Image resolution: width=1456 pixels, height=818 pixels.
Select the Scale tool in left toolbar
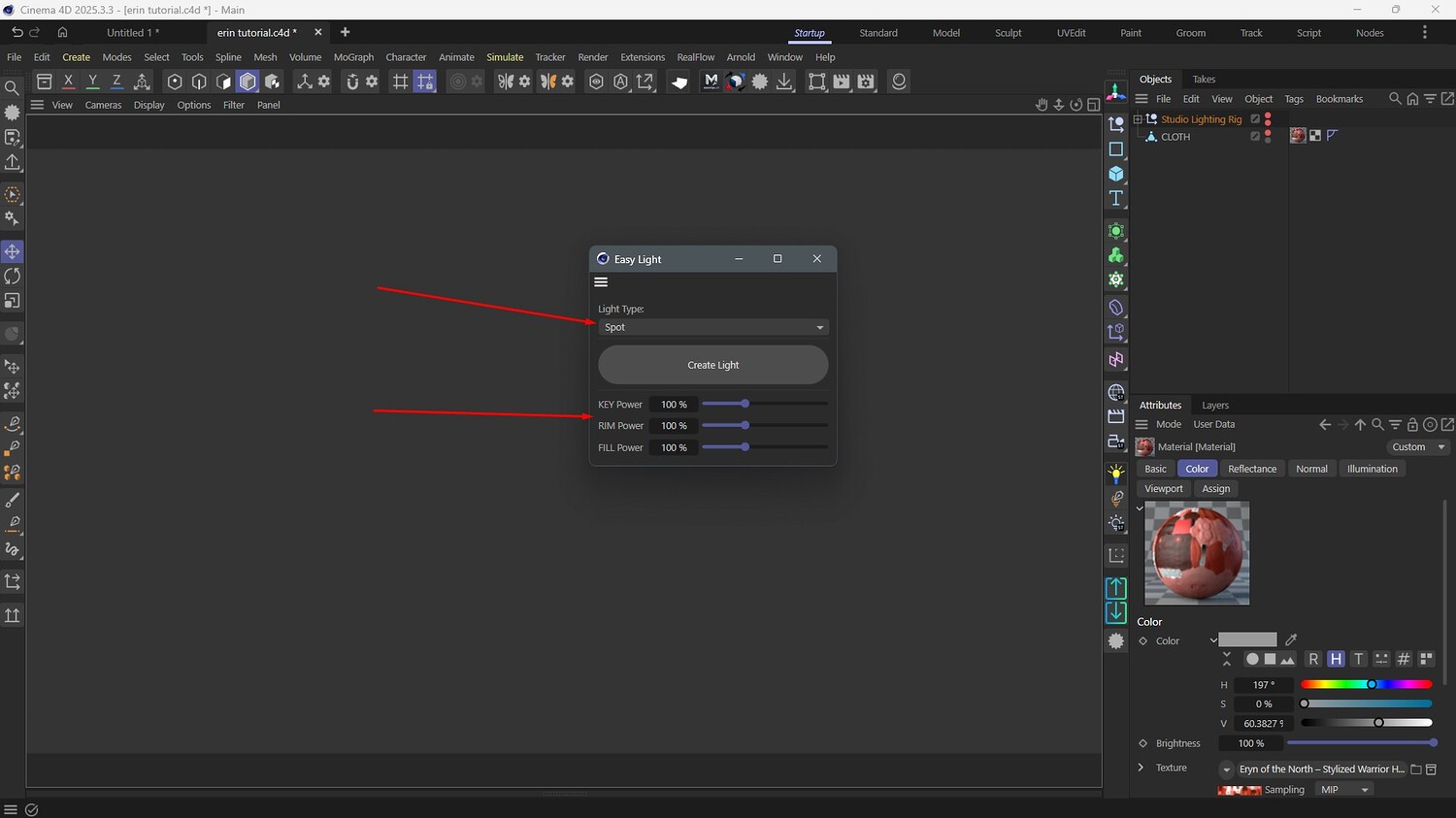click(x=13, y=301)
